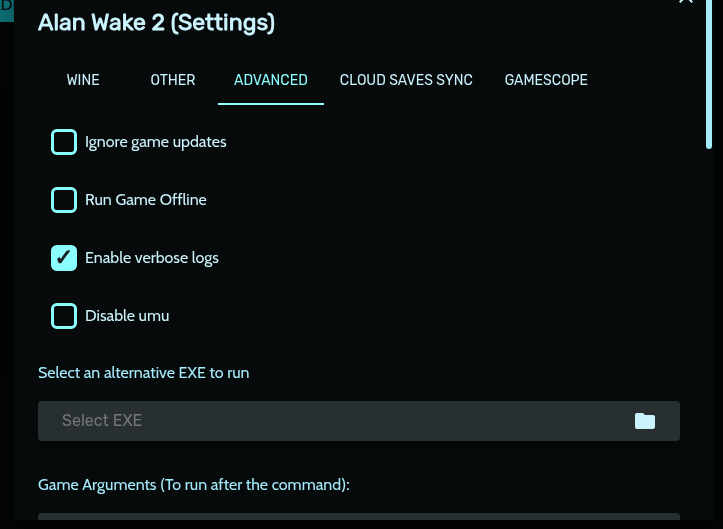
Task: Focus the Game Arguments input box
Action: tap(358, 521)
